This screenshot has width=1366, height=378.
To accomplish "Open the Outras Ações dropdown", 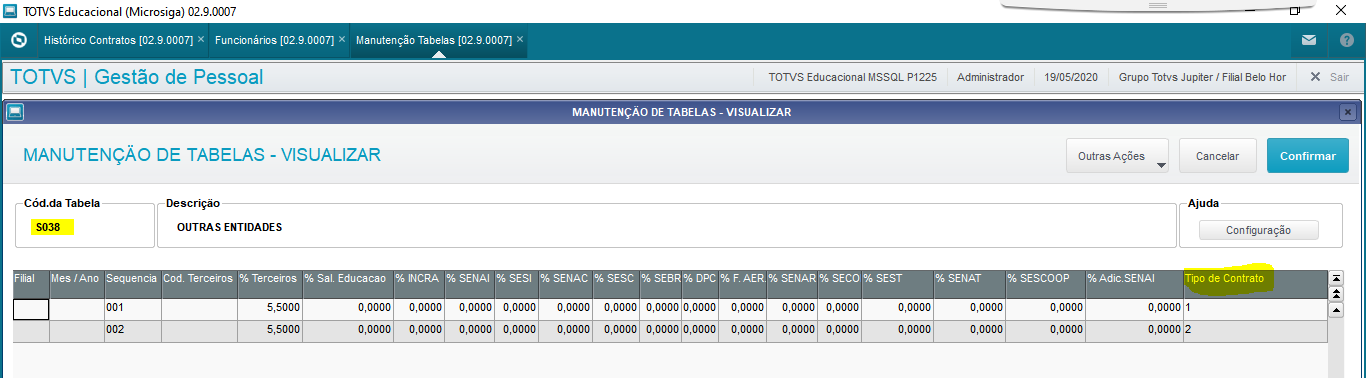I will click(x=1118, y=156).
